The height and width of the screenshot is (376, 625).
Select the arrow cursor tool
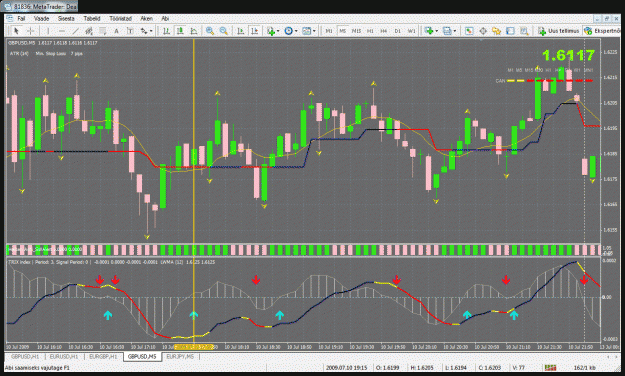[16, 31]
